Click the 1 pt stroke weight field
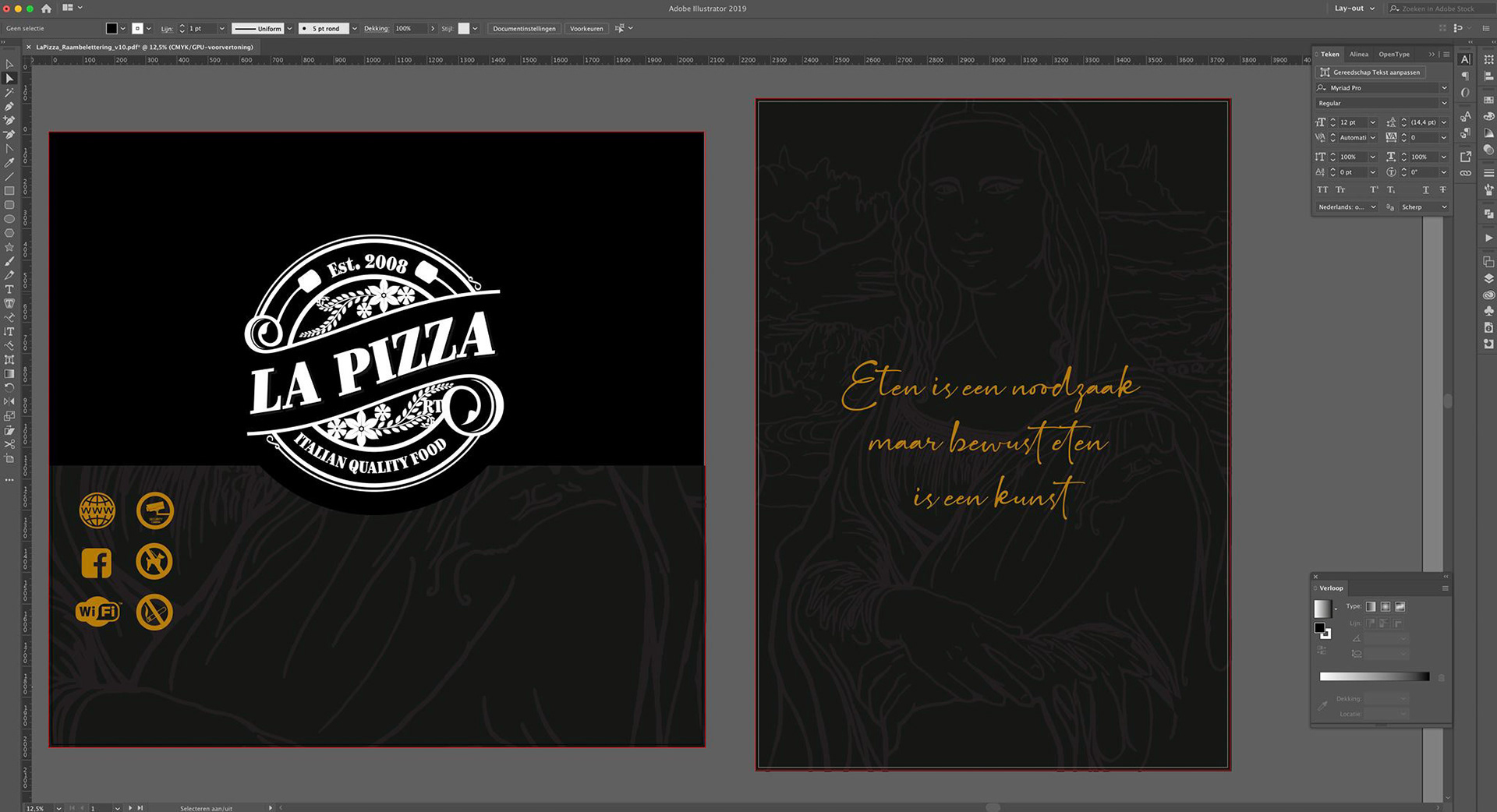1497x812 pixels. point(202,29)
